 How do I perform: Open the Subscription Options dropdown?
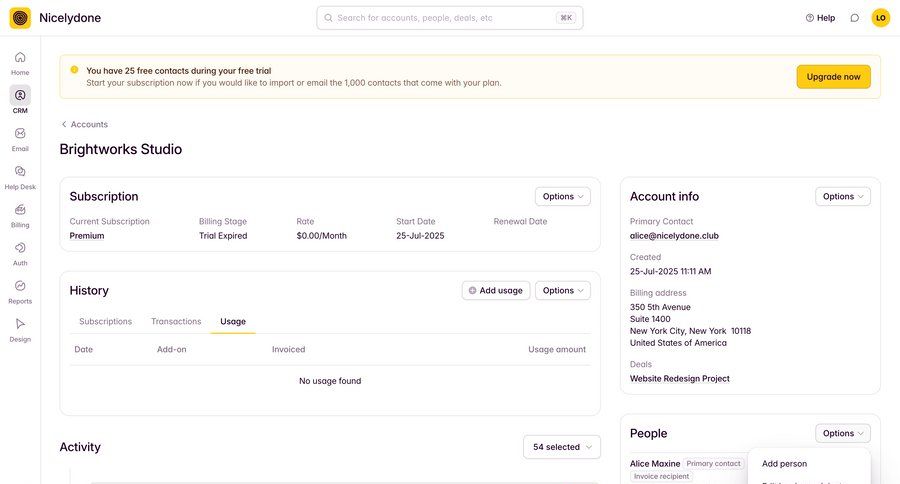[562, 196]
